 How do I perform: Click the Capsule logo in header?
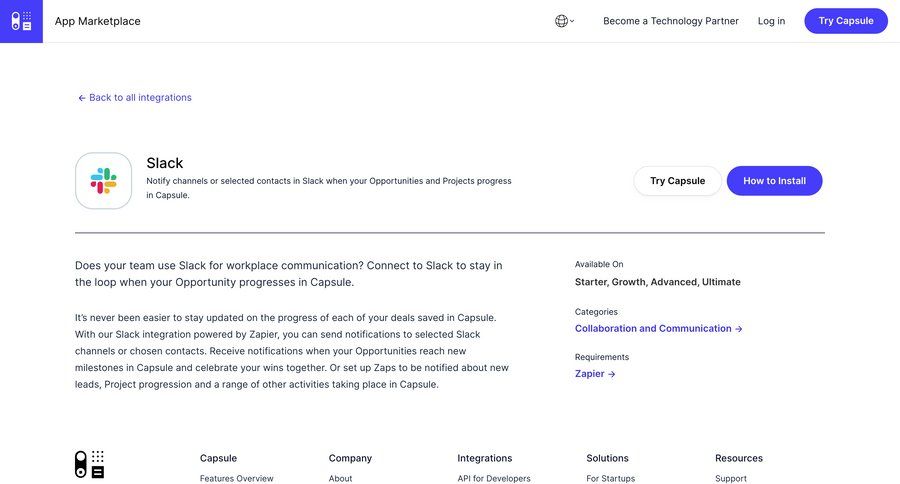[21, 21]
